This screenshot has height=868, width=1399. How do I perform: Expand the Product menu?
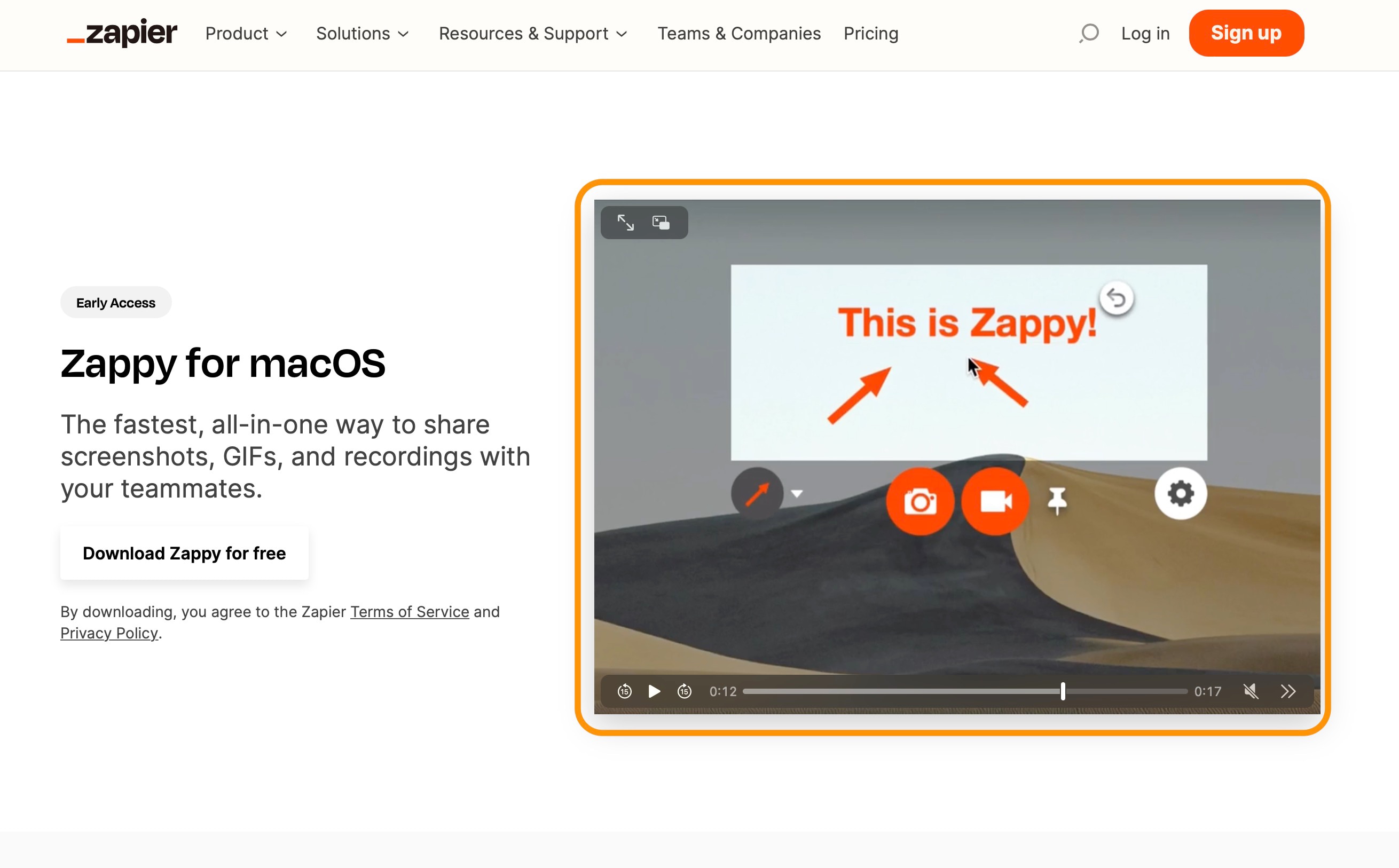(x=246, y=33)
